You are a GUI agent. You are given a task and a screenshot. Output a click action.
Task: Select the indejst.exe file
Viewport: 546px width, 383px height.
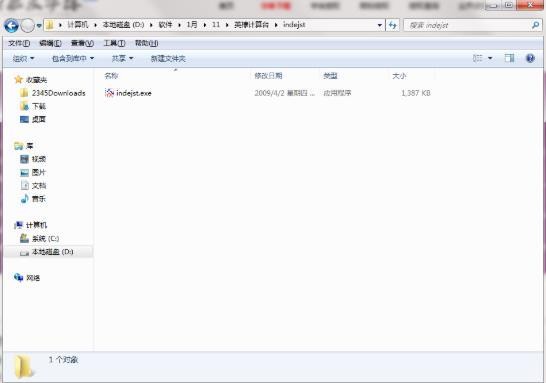click(134, 93)
